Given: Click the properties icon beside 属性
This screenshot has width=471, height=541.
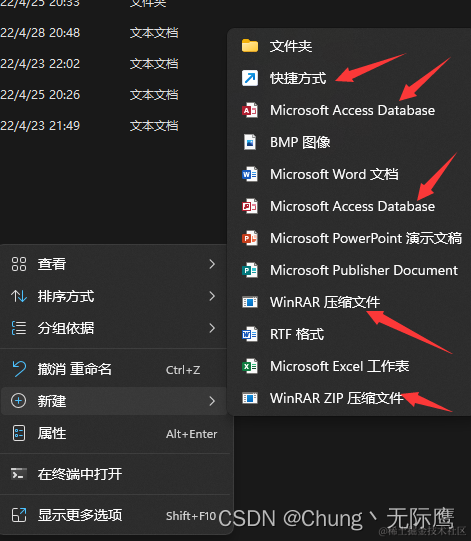Looking at the screenshot, I should point(19,433).
